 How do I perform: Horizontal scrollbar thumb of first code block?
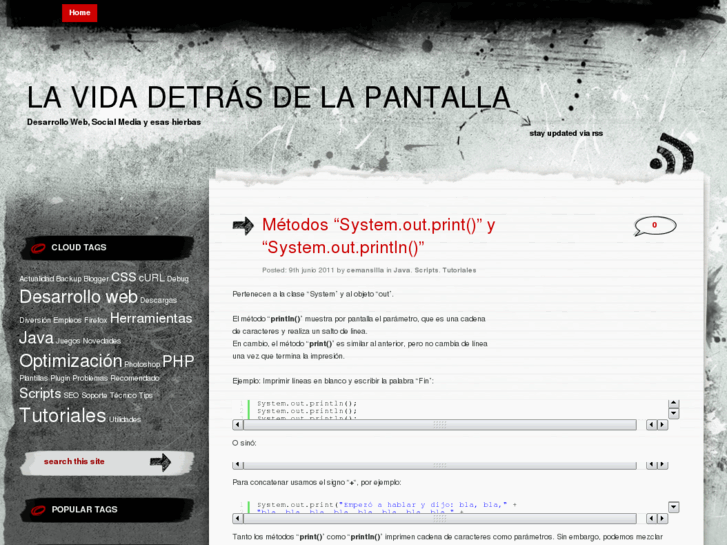tap(440, 424)
